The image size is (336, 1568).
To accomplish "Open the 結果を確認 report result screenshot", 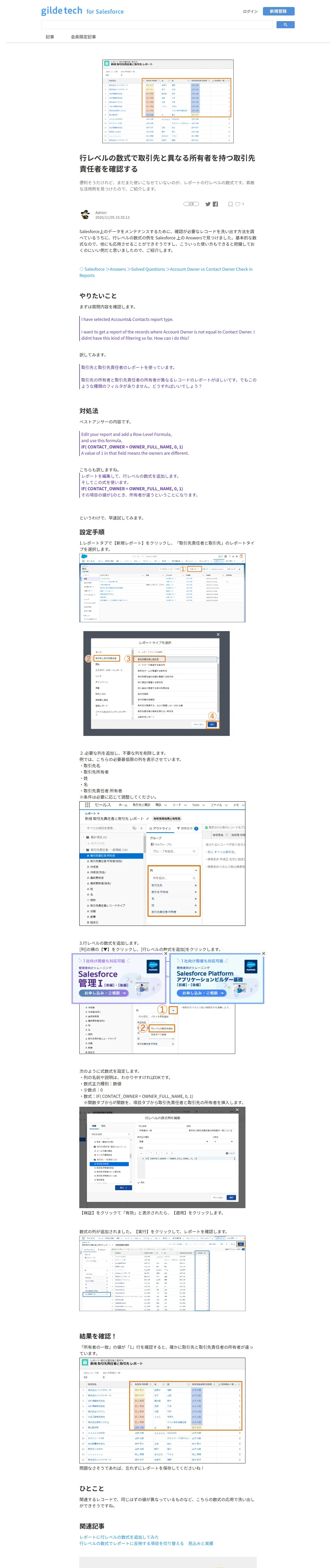I will [162, 1411].
